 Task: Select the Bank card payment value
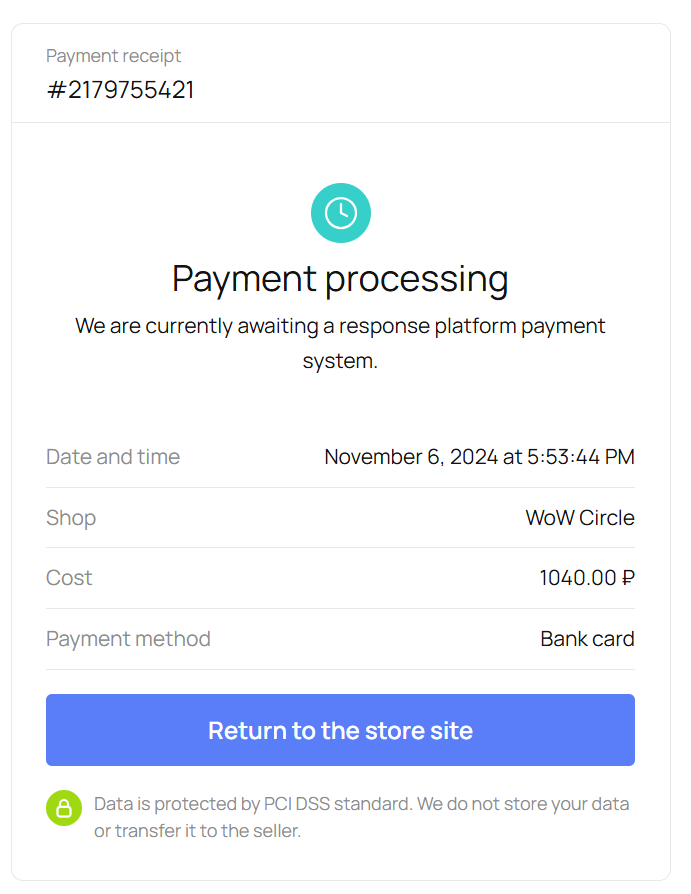click(x=587, y=639)
